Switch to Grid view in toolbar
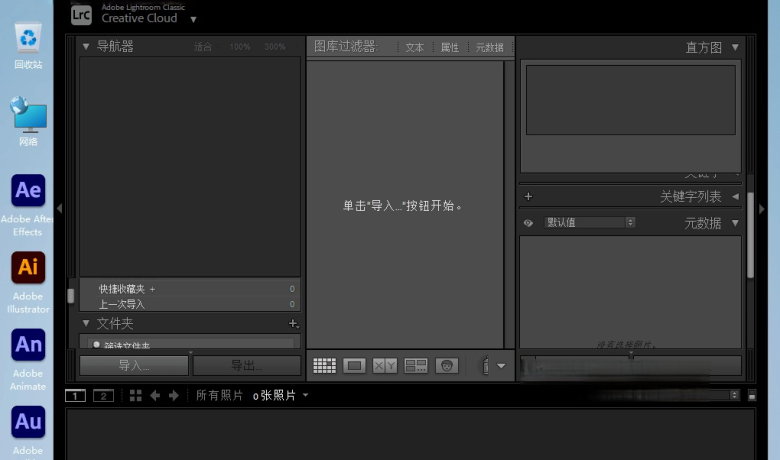The height and width of the screenshot is (460, 780). pyautogui.click(x=324, y=366)
